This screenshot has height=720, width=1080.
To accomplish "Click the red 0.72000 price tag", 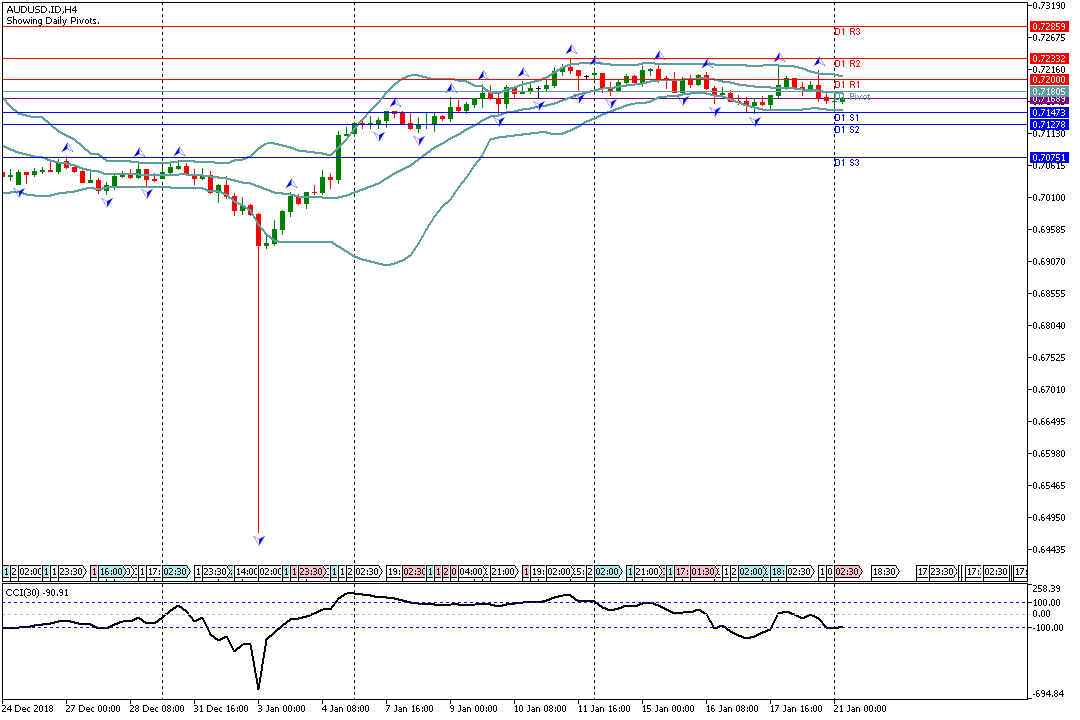I will (1049, 80).
